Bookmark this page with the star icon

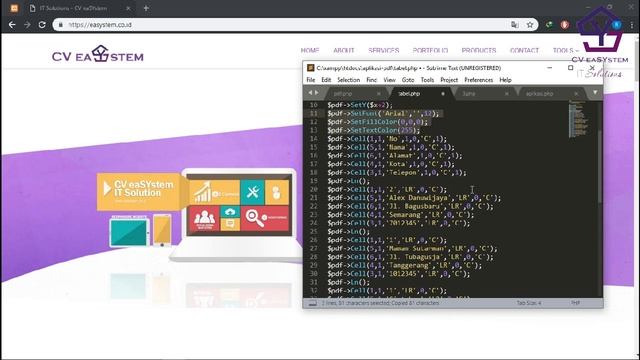(x=530, y=25)
